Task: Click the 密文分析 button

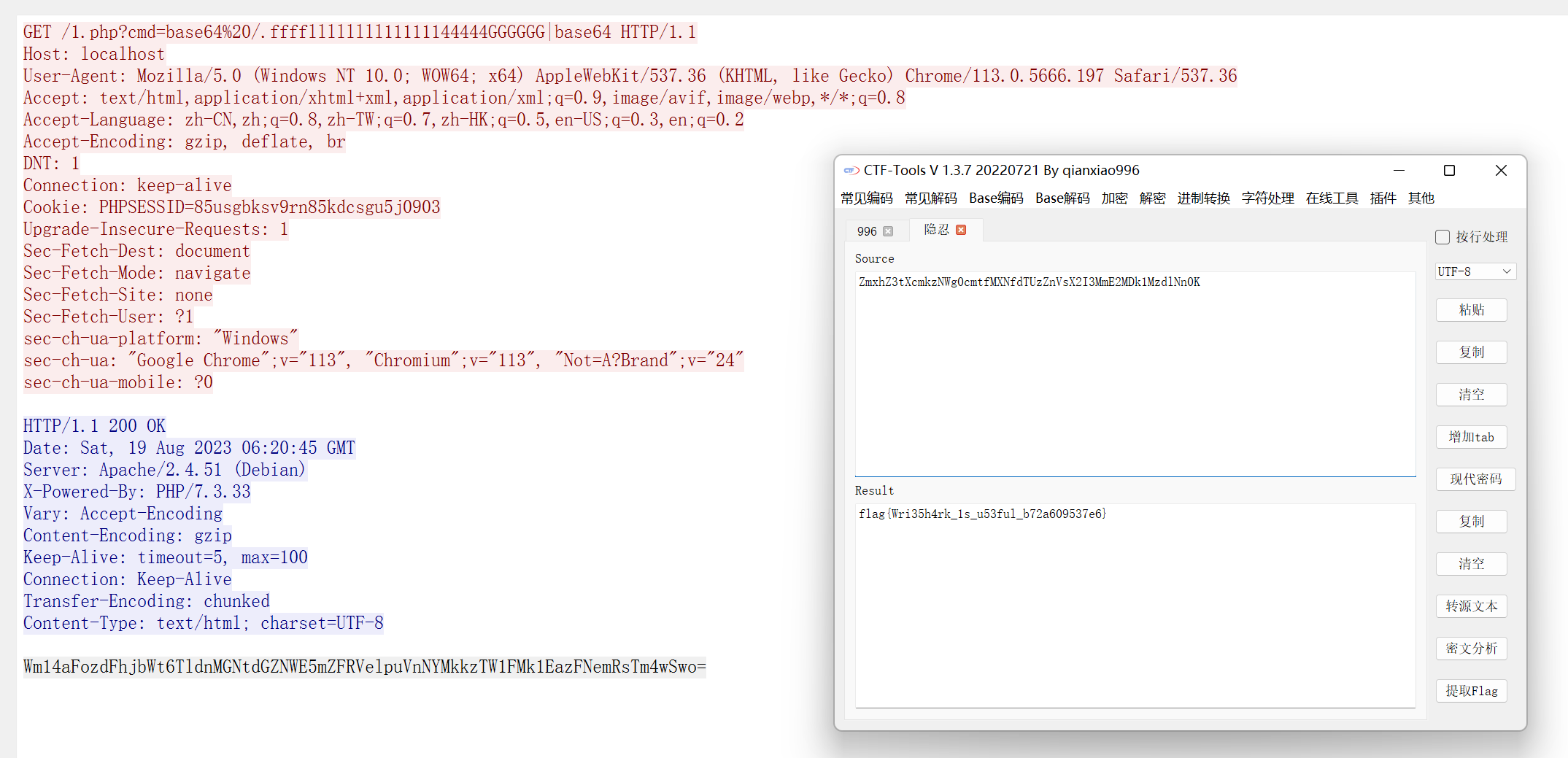Action: click(x=1472, y=649)
